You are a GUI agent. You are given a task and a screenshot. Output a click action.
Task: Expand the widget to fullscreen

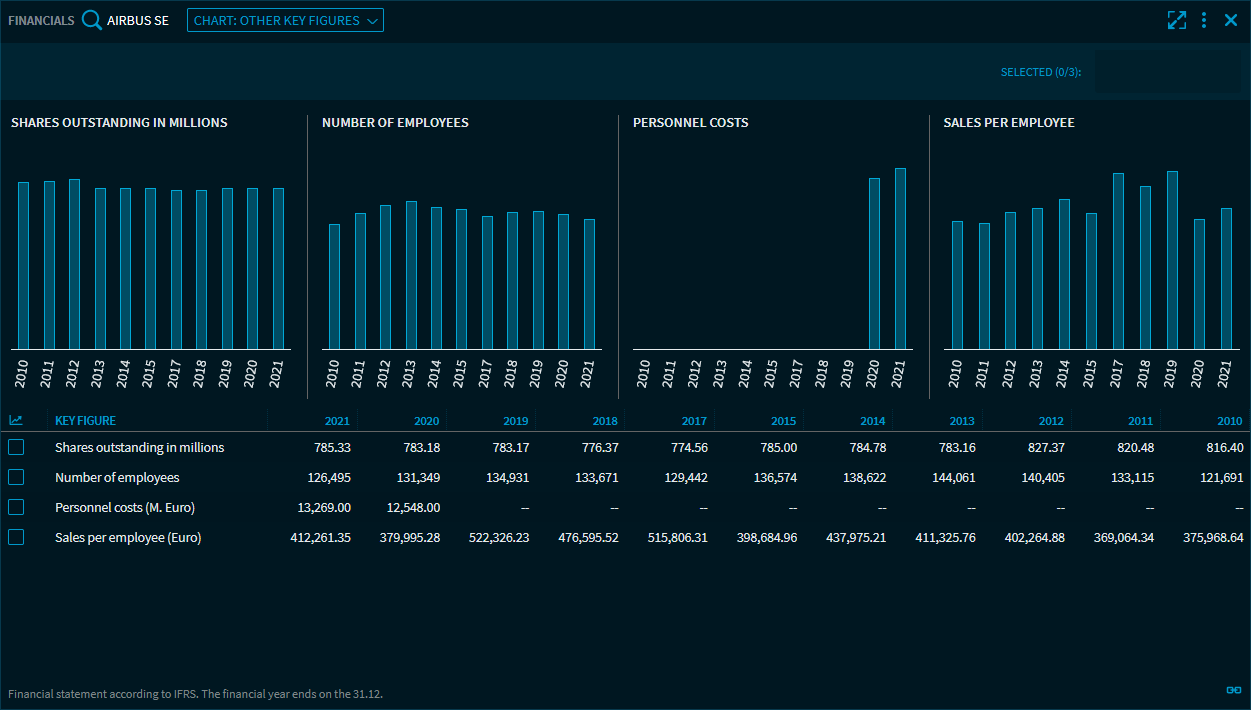(x=1176, y=20)
